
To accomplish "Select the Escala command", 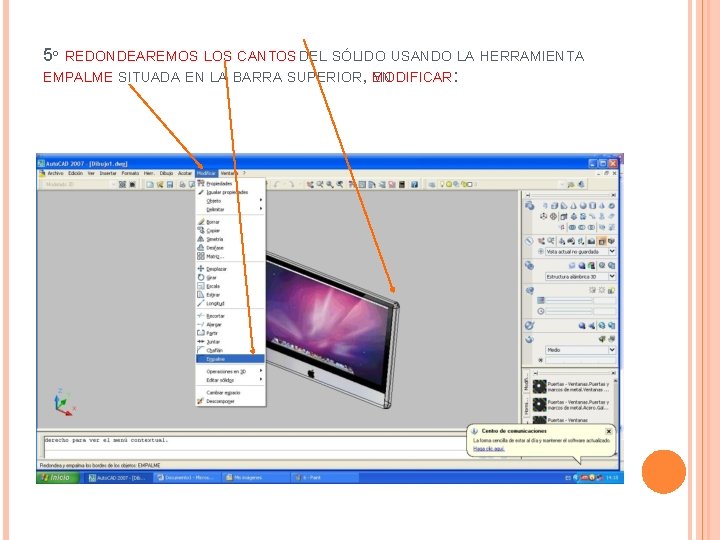I will click(x=230, y=287).
